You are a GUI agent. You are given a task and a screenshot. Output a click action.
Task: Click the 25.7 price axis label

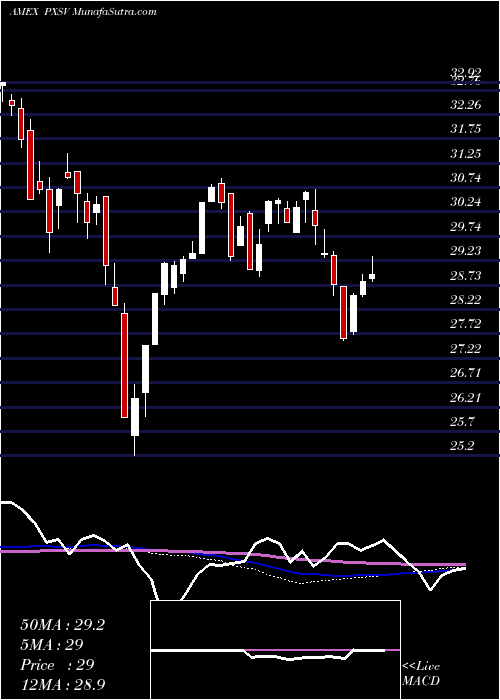462,421
